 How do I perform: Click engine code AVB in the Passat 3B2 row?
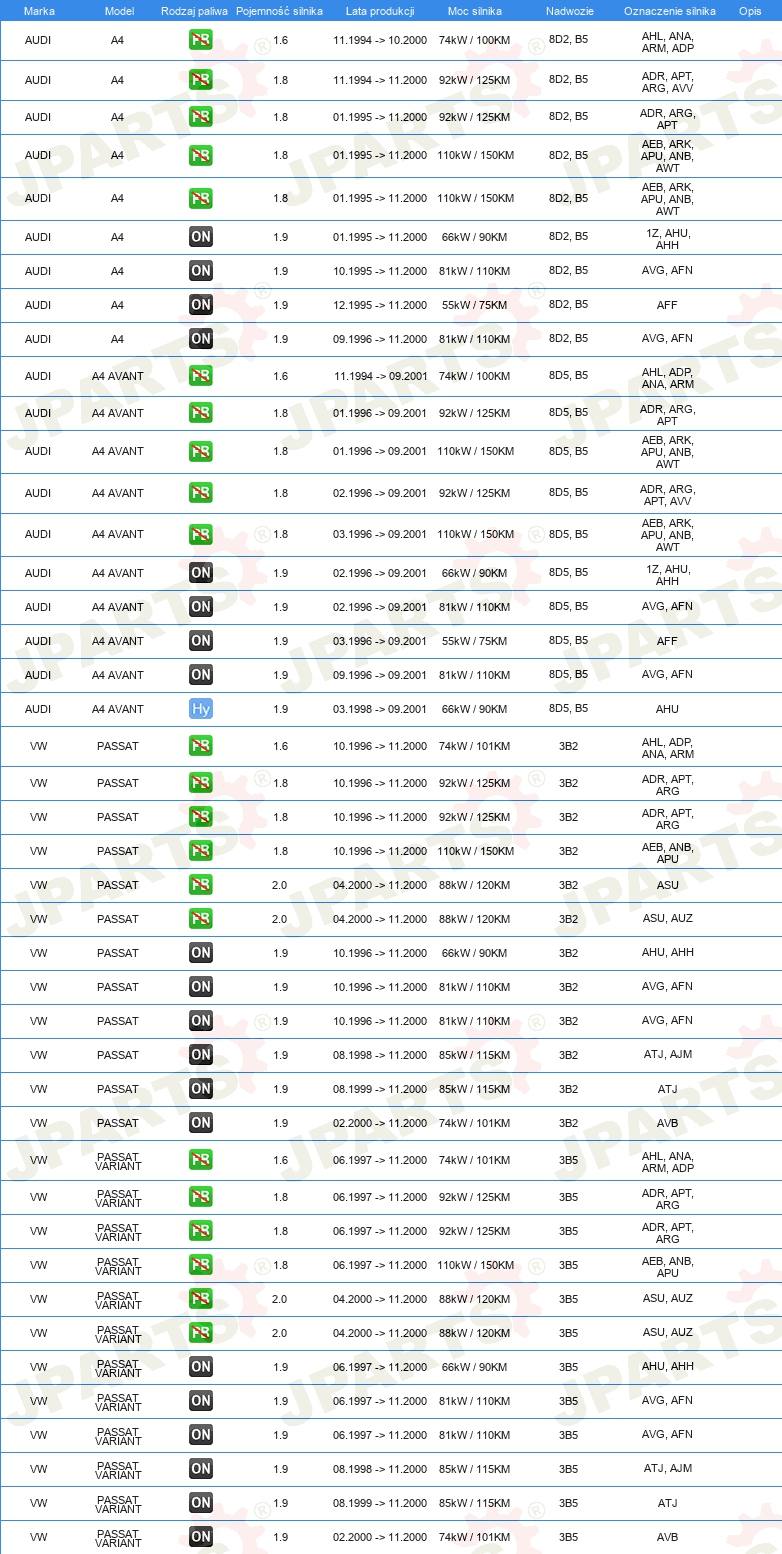tap(667, 1123)
